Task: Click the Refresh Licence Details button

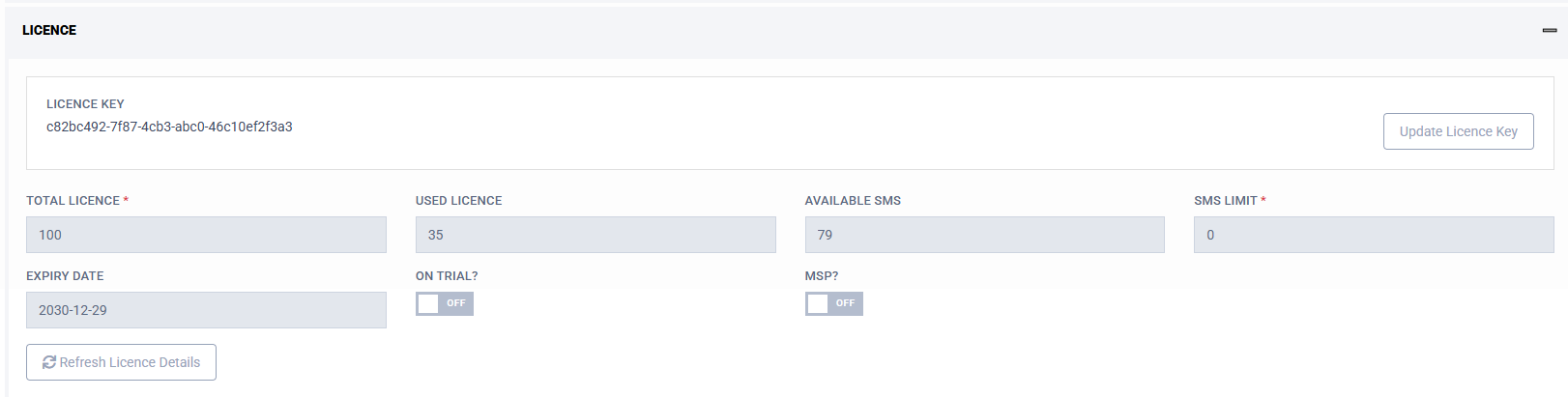Action: click(121, 362)
